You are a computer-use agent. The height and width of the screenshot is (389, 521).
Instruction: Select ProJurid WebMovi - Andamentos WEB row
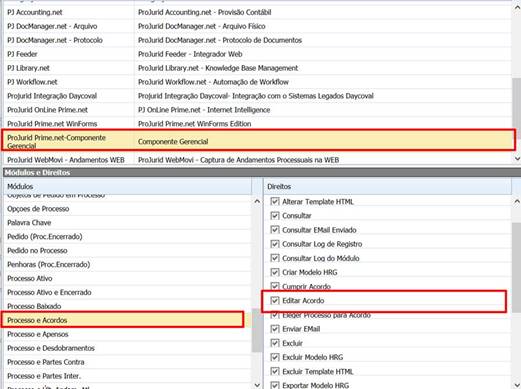coord(257,160)
